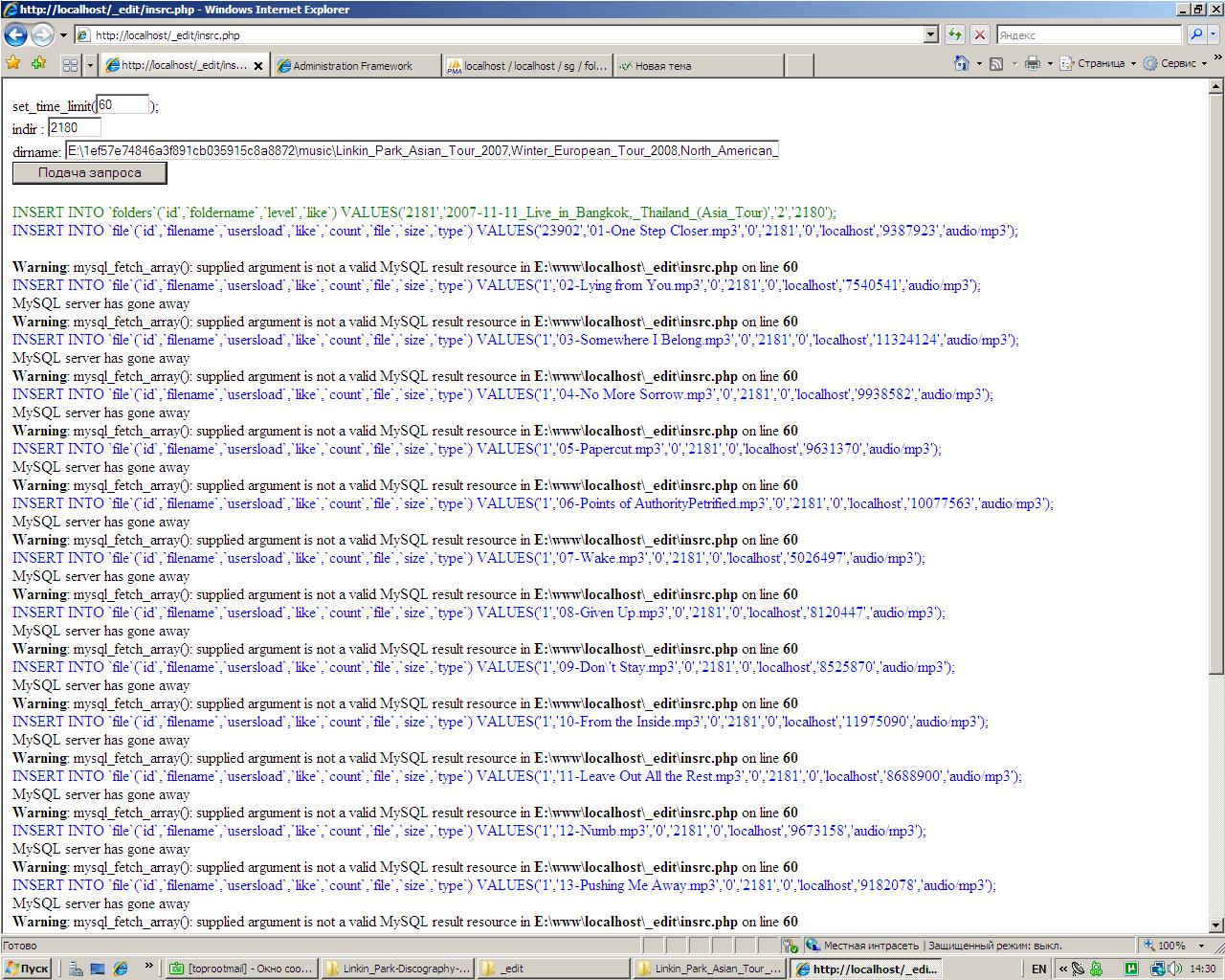Click the EN language indicator
The image size is (1225, 980).
click(x=1039, y=969)
